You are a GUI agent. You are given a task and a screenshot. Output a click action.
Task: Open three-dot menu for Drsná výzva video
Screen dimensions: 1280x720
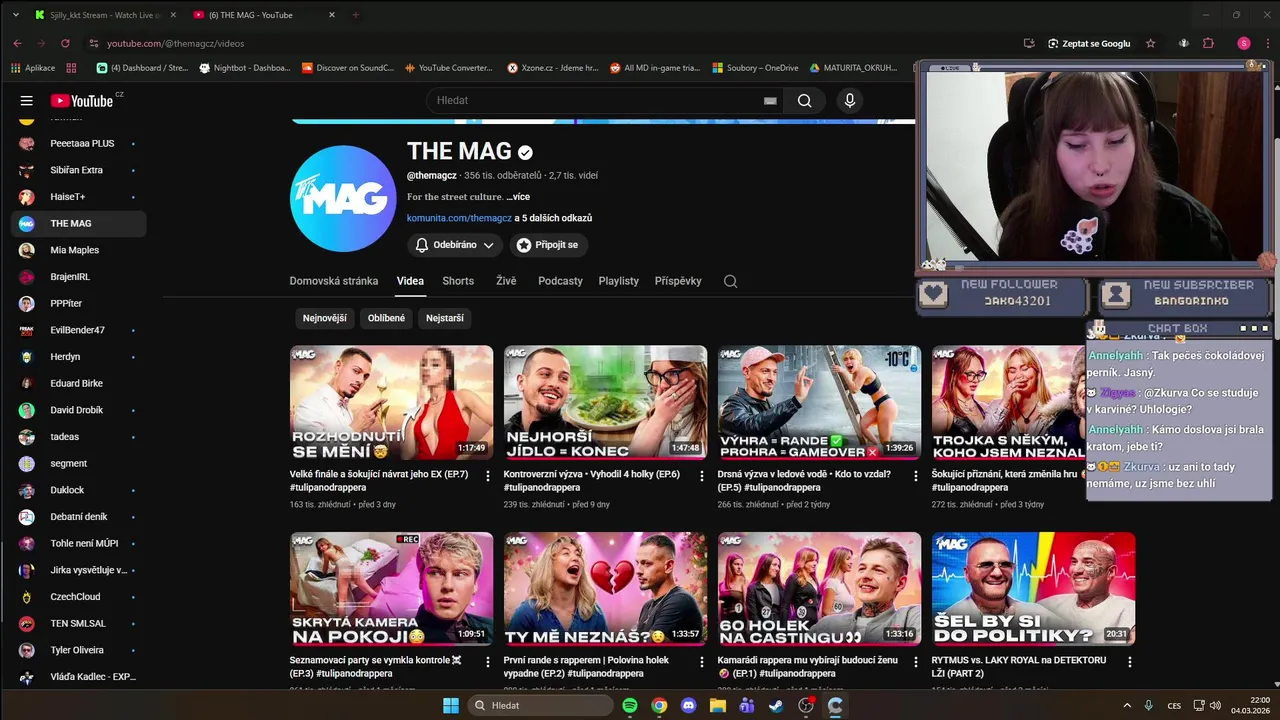pos(915,476)
